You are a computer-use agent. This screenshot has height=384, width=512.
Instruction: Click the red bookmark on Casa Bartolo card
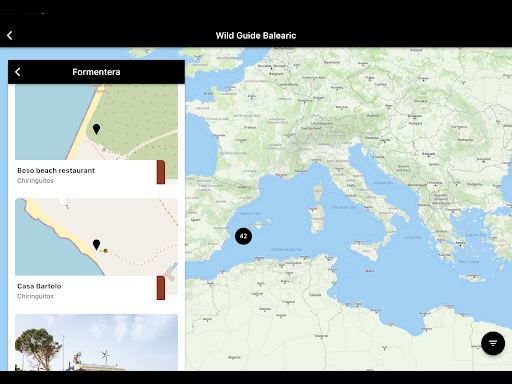pos(161,288)
